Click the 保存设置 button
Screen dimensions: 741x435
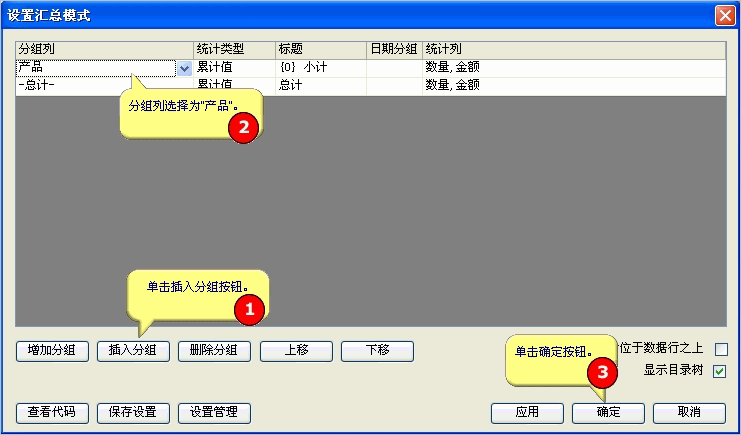(133, 412)
